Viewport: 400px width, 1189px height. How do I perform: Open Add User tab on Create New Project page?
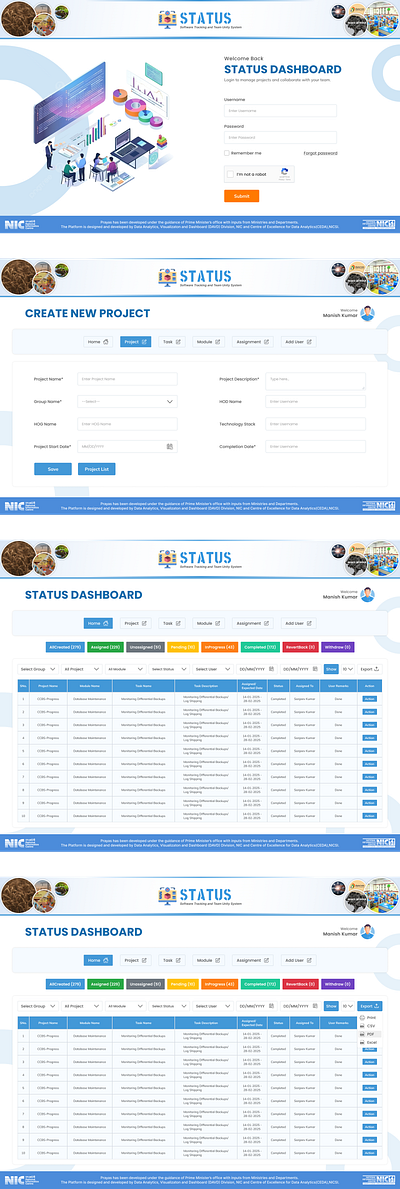tap(298, 342)
